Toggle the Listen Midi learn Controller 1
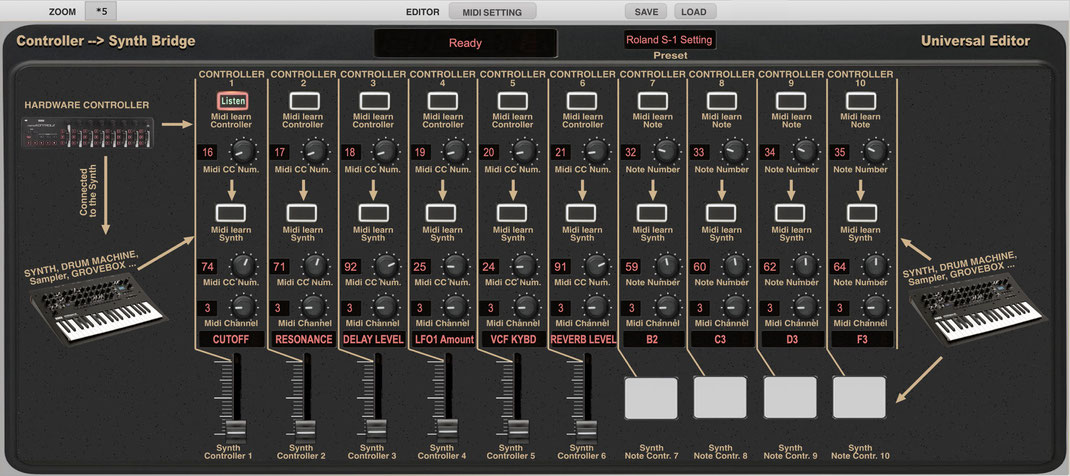 [x=233, y=102]
